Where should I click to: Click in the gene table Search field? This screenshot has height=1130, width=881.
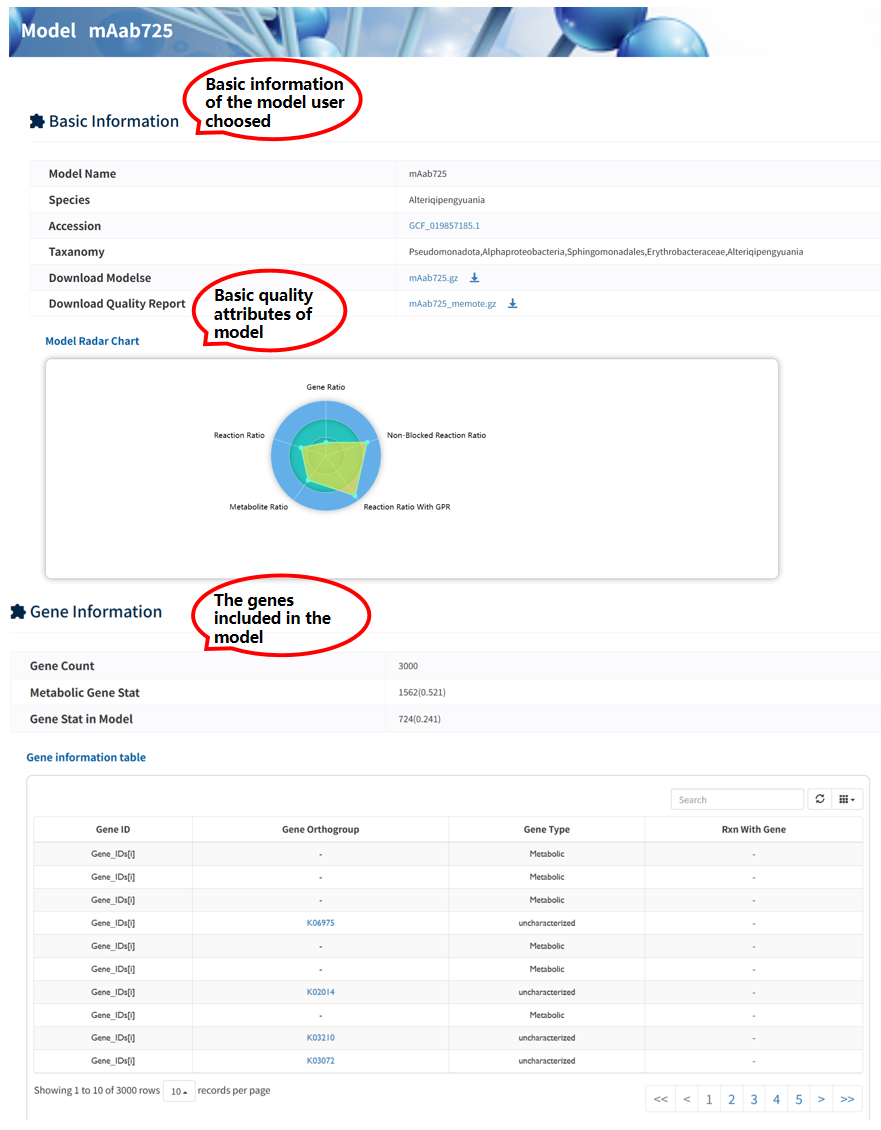[x=737, y=799]
